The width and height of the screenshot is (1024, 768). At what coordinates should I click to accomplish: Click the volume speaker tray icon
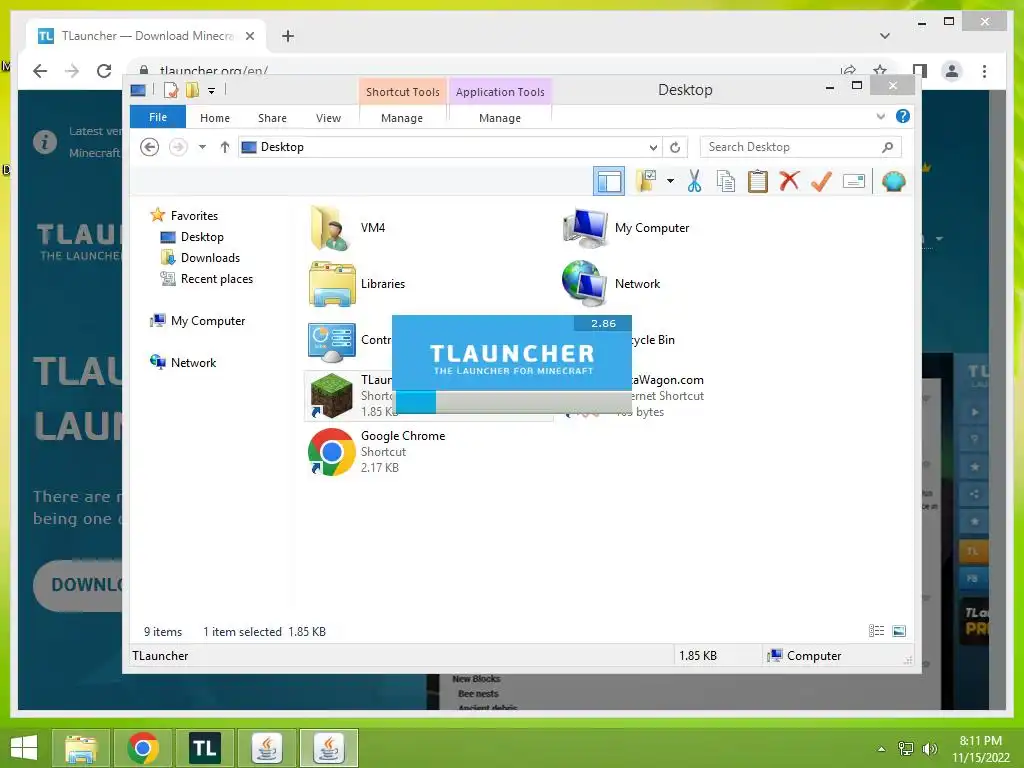(x=929, y=749)
